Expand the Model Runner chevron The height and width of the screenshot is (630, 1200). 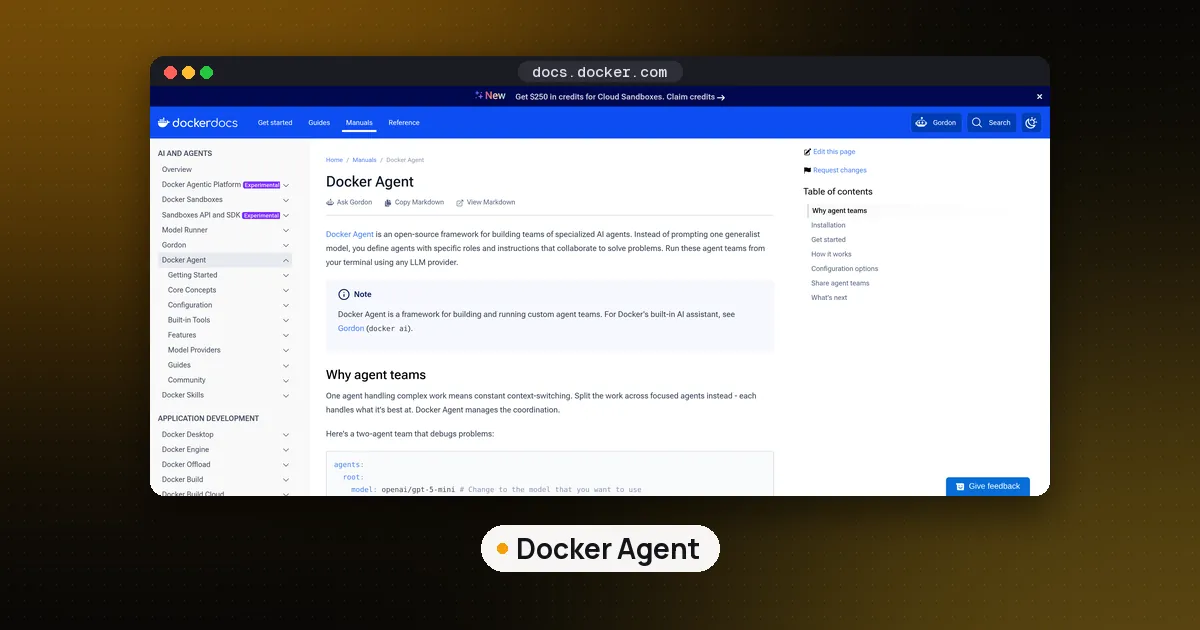[x=286, y=230]
